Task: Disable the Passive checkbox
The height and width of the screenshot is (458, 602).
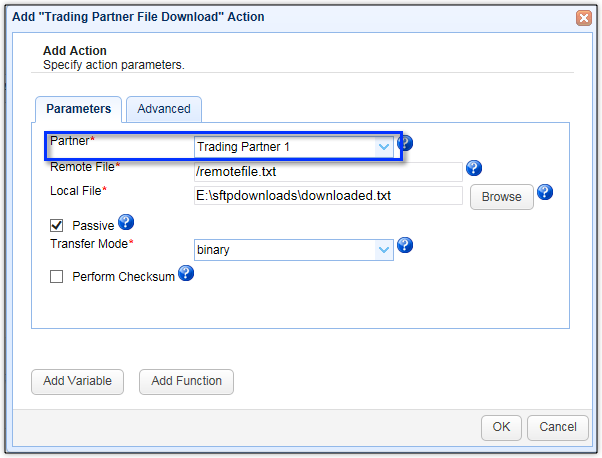Action: tap(57, 226)
